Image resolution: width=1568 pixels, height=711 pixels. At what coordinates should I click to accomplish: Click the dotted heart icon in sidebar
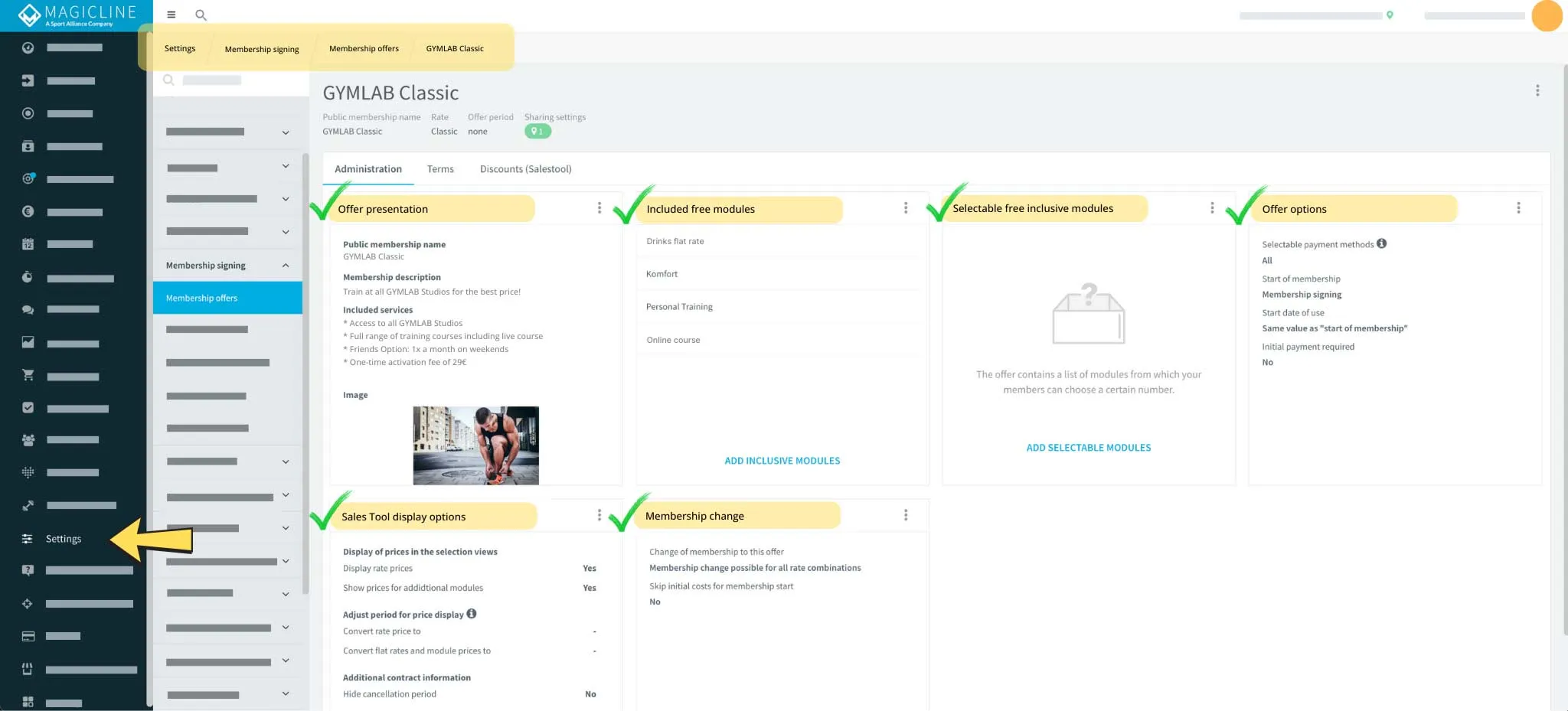pos(28,472)
